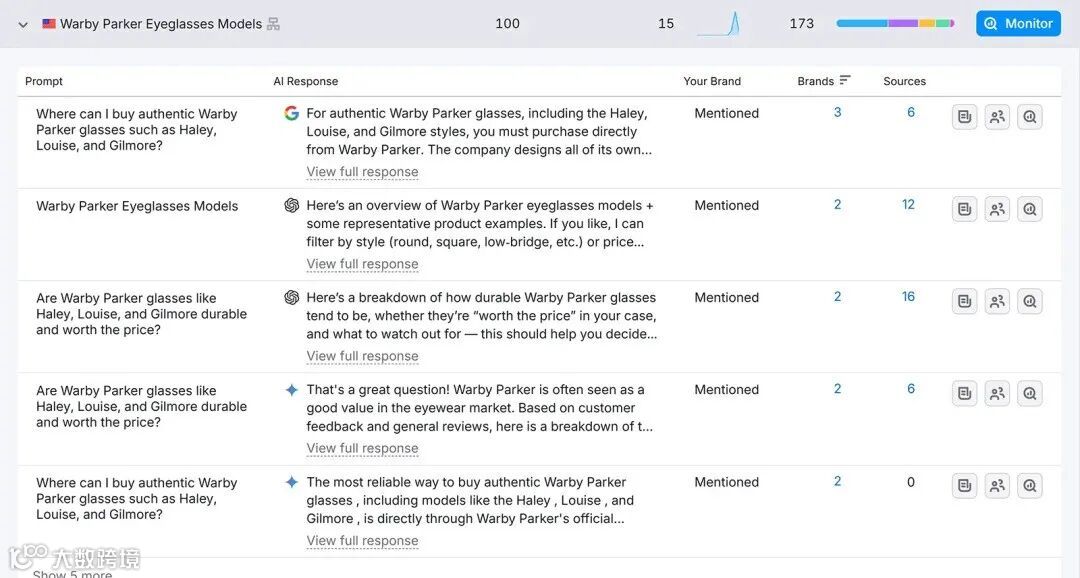Click the ChatGPT icon on 'Here's an overview' response
The image size is (1080, 578).
pos(291,205)
